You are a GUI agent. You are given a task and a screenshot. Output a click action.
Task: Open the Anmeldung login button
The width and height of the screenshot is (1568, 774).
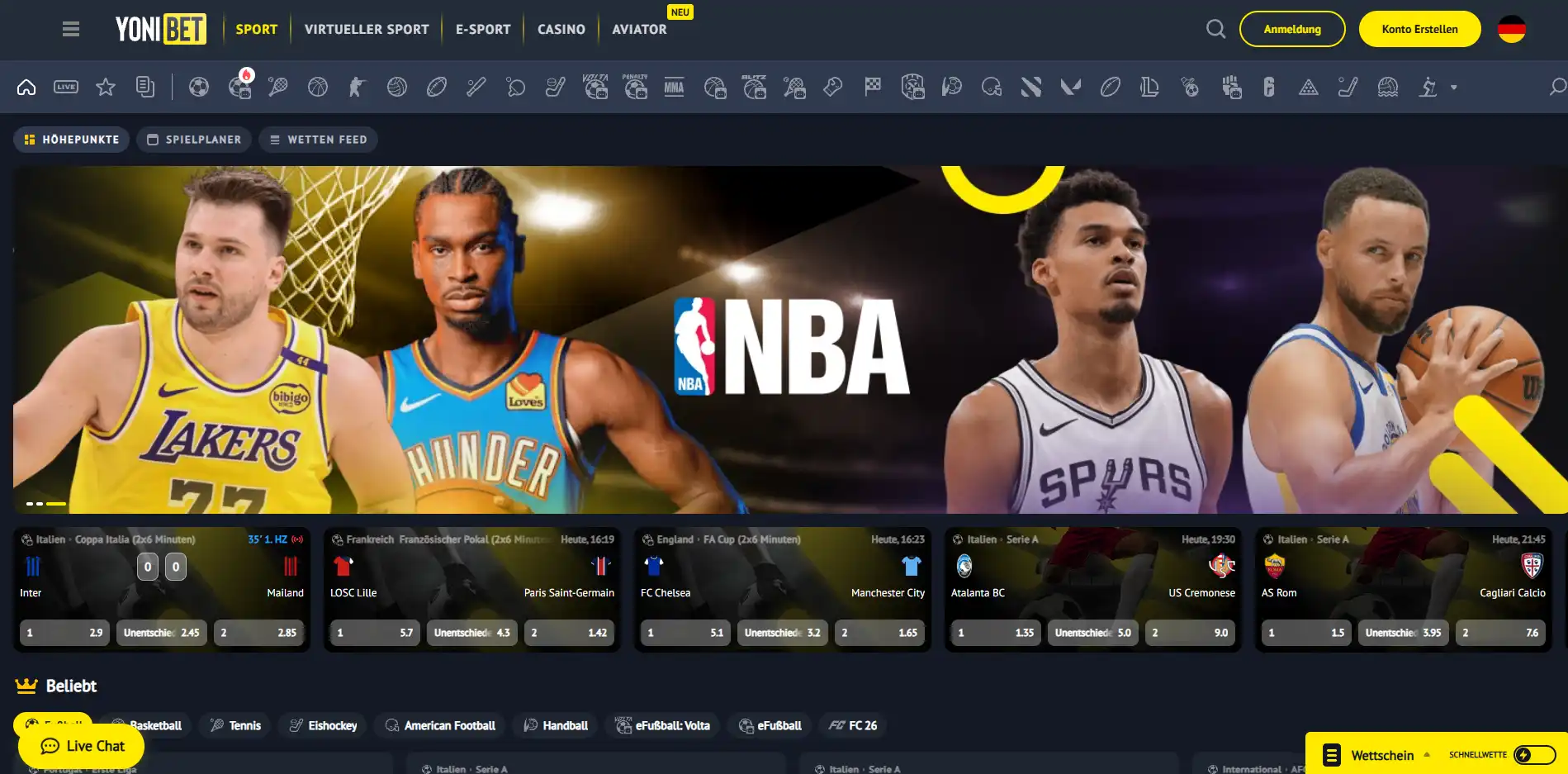(1291, 28)
